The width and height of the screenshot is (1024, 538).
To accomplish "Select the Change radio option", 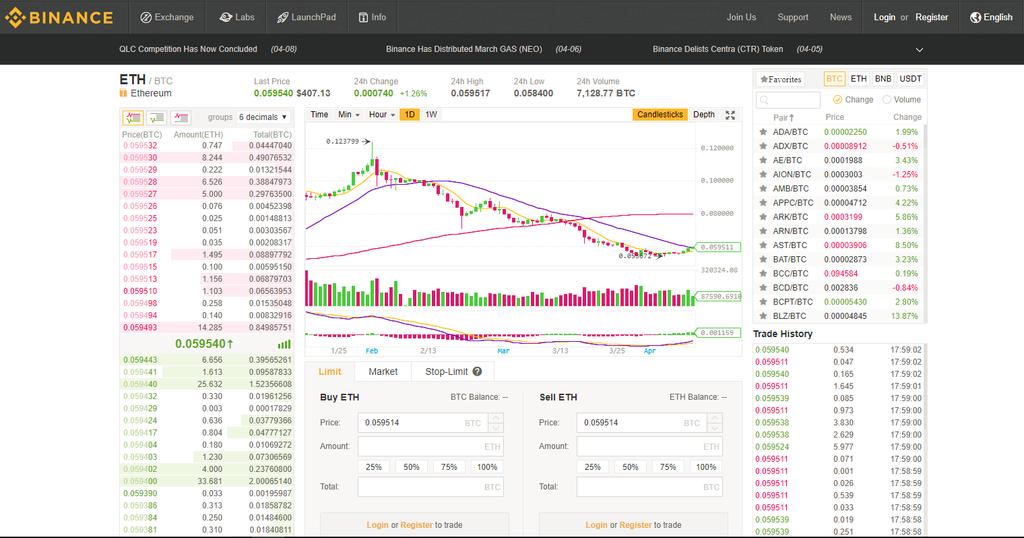I will (837, 99).
